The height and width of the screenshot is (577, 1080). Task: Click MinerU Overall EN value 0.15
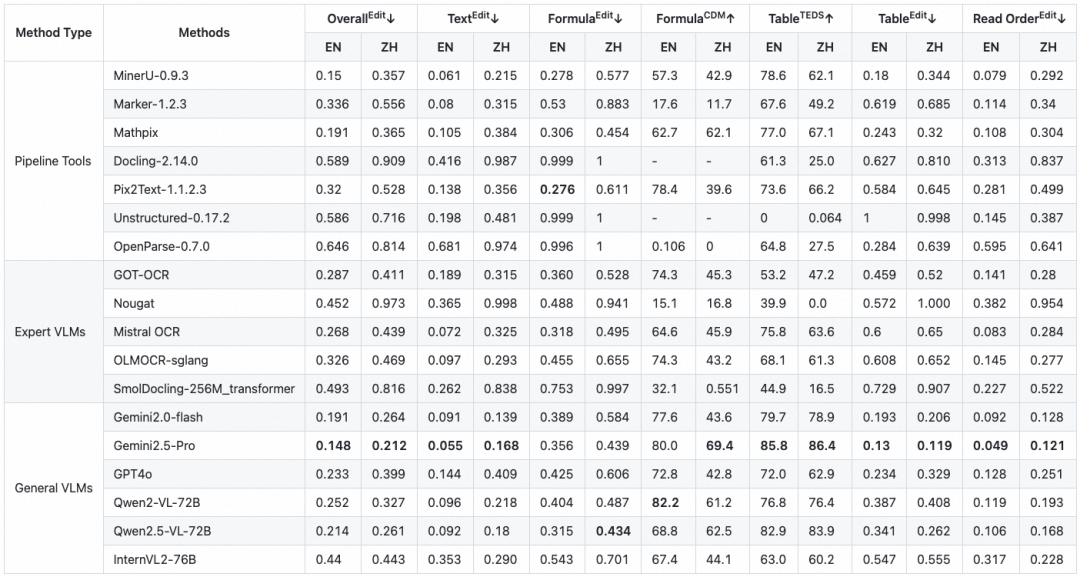(x=329, y=76)
